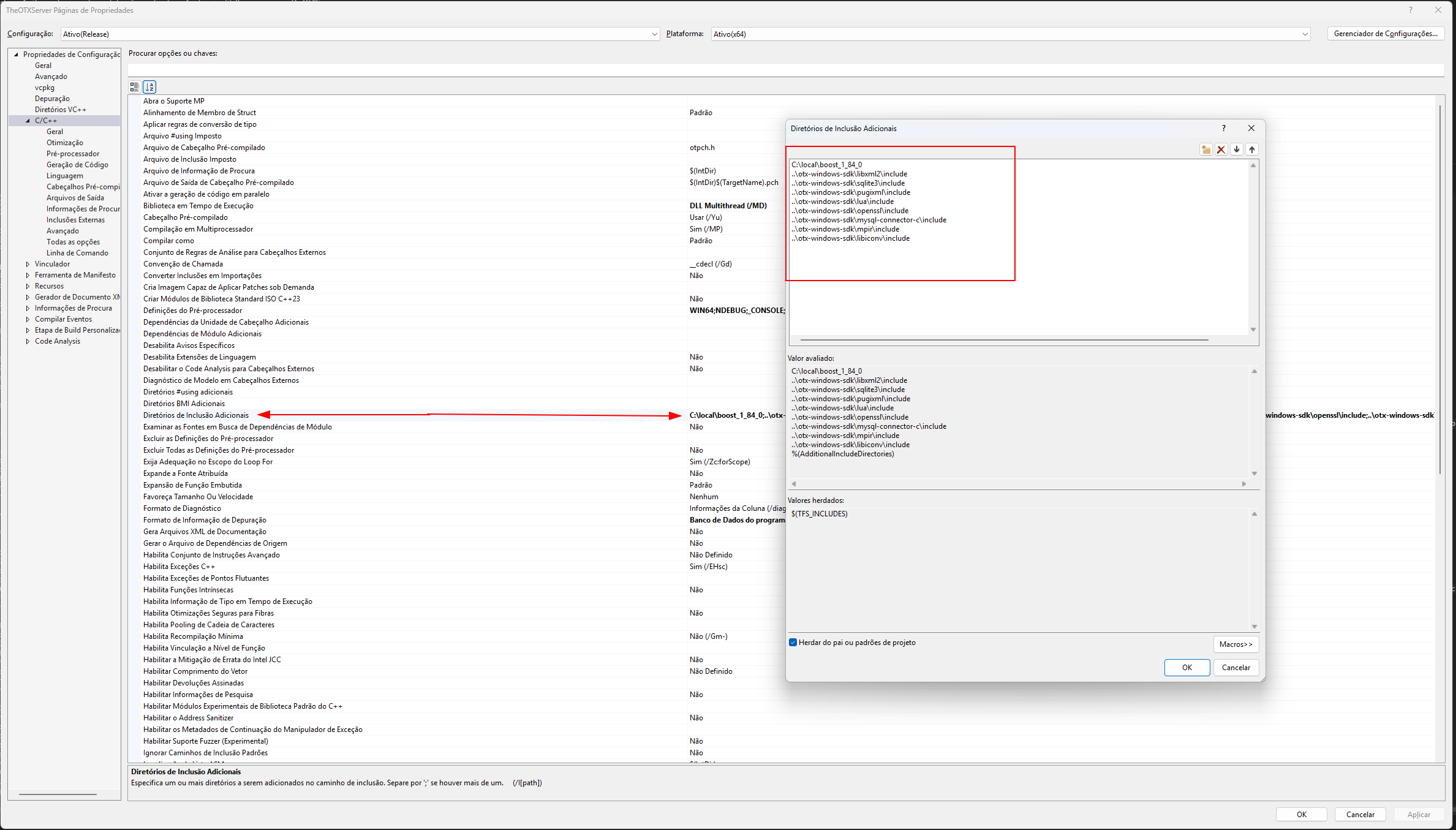This screenshot has width=1456, height=830.
Task: Switch to categorized property view icon
Action: tap(135, 87)
